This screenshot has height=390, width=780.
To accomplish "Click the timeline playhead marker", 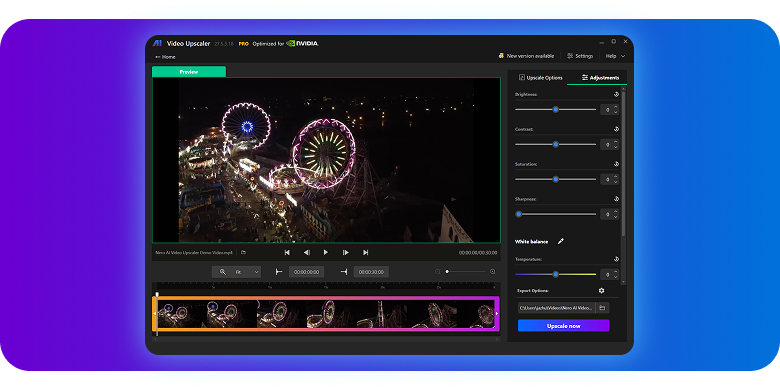I will point(157,294).
